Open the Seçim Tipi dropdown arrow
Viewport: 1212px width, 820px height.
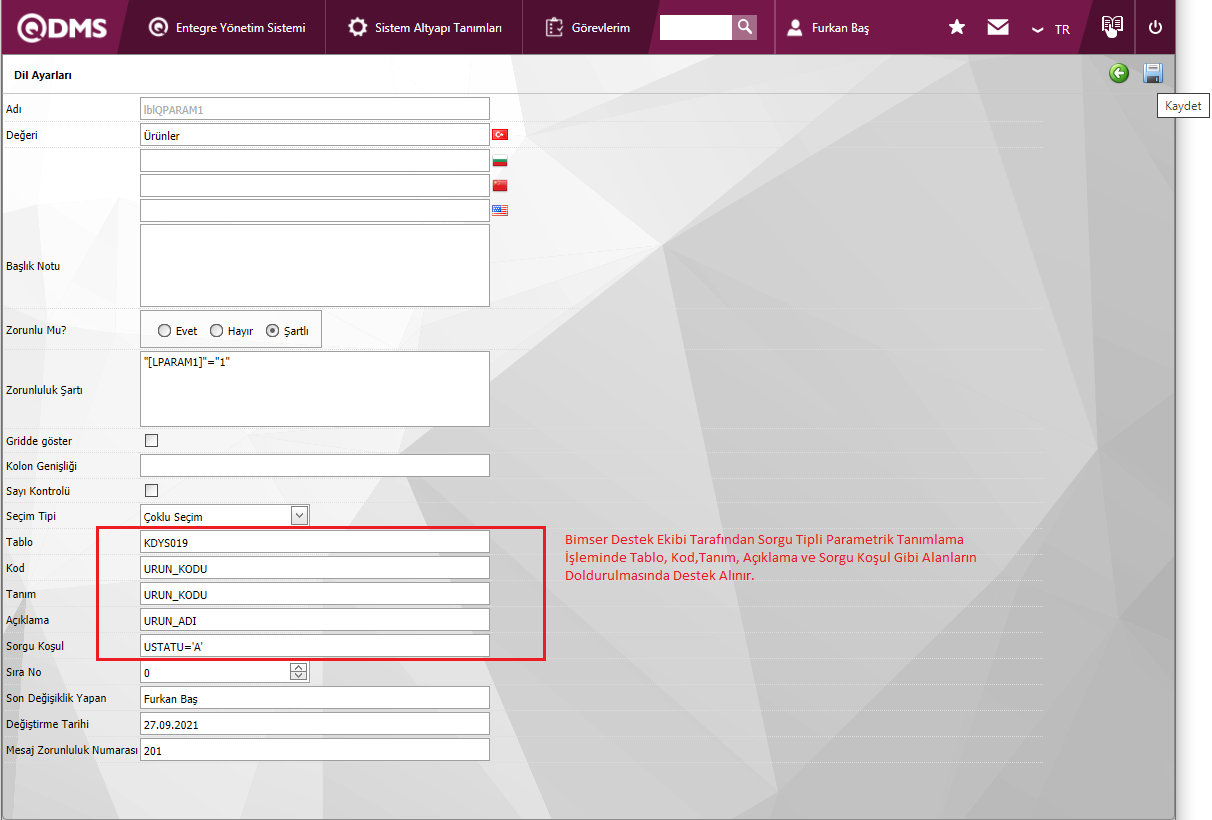click(299, 515)
